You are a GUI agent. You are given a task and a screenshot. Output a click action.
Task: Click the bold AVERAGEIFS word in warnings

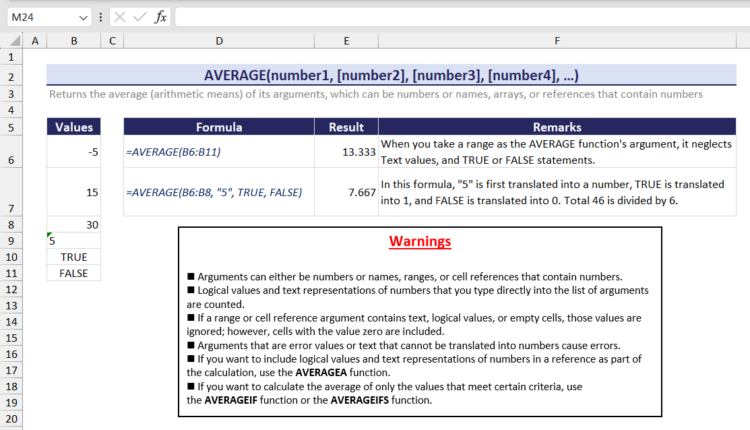360,400
